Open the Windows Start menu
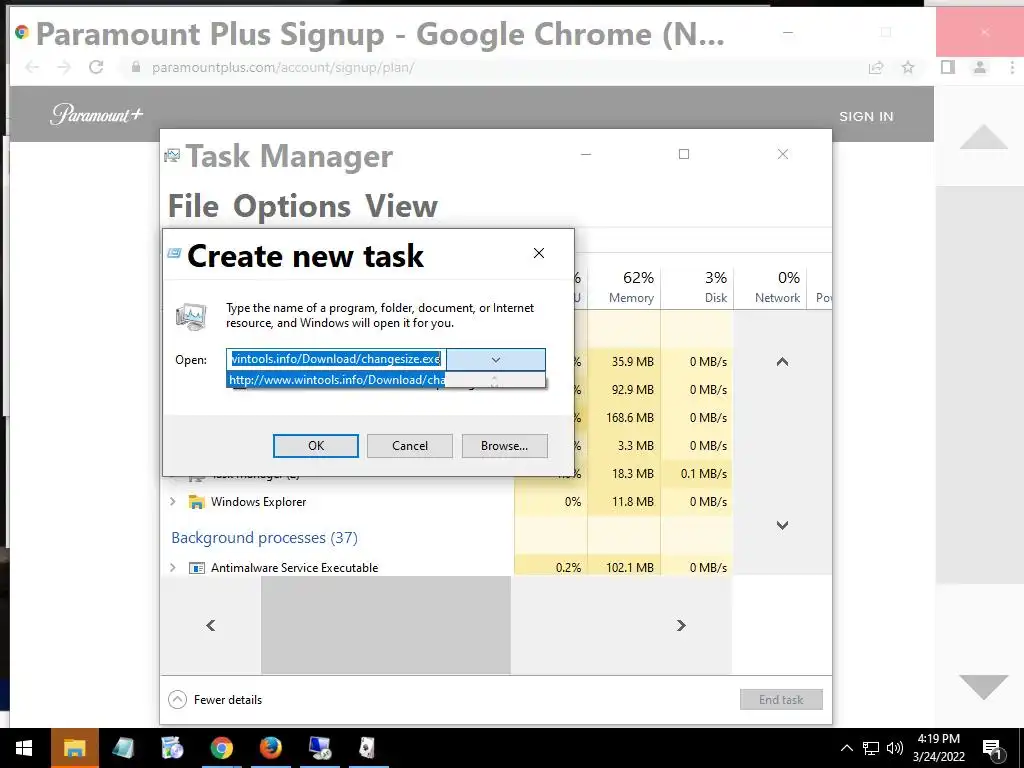 click(24, 748)
